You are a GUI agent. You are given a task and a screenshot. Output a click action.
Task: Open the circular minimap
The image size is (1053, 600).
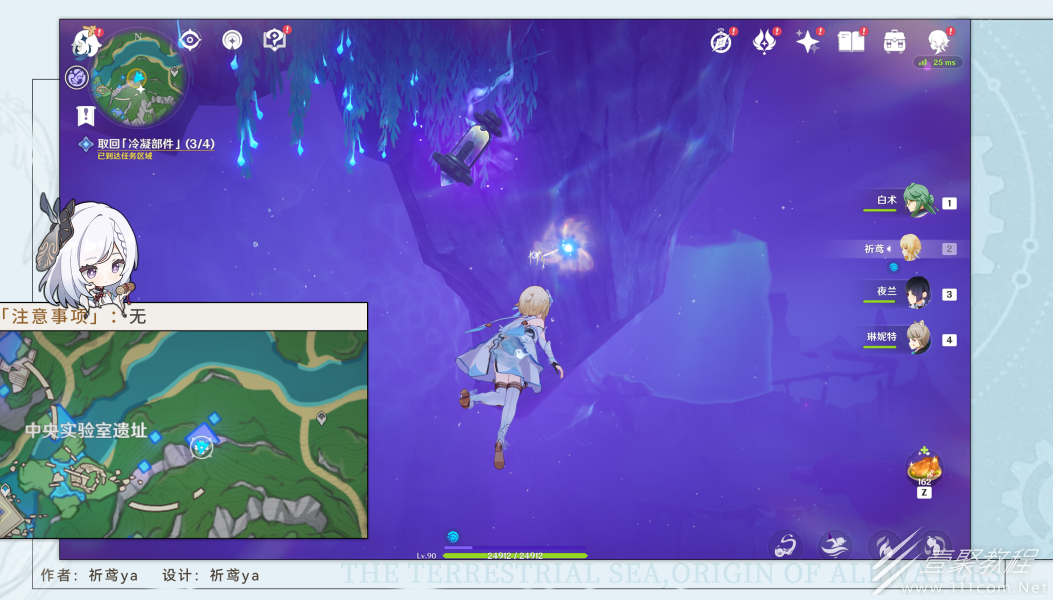click(x=138, y=77)
